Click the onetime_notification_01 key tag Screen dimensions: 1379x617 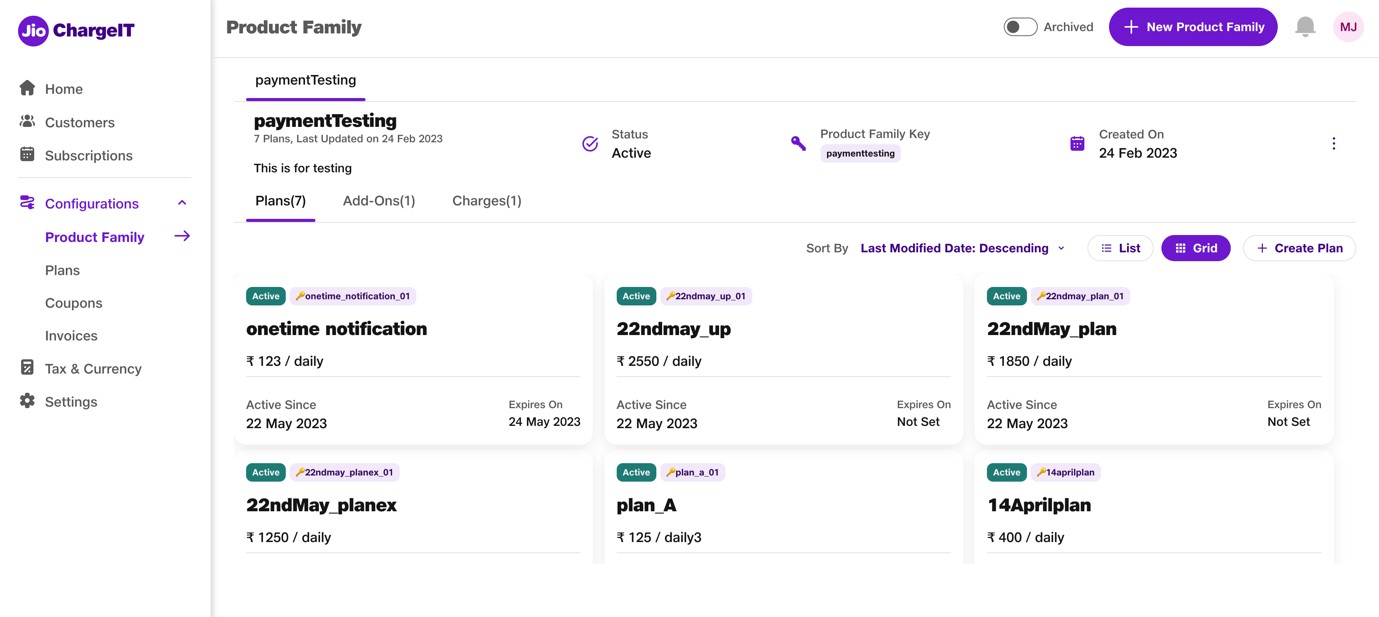tap(352, 296)
